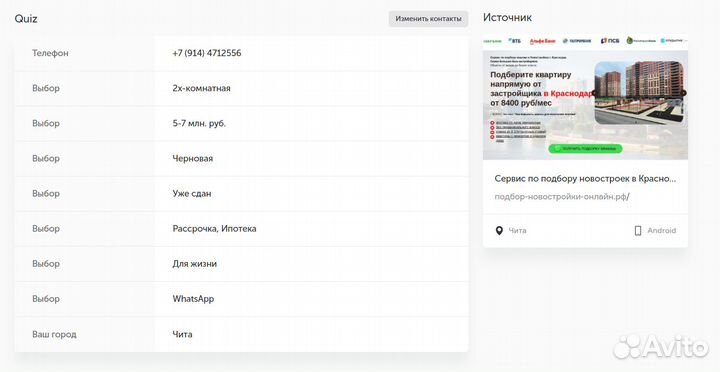Click the 2х-комнатная value

point(201,88)
